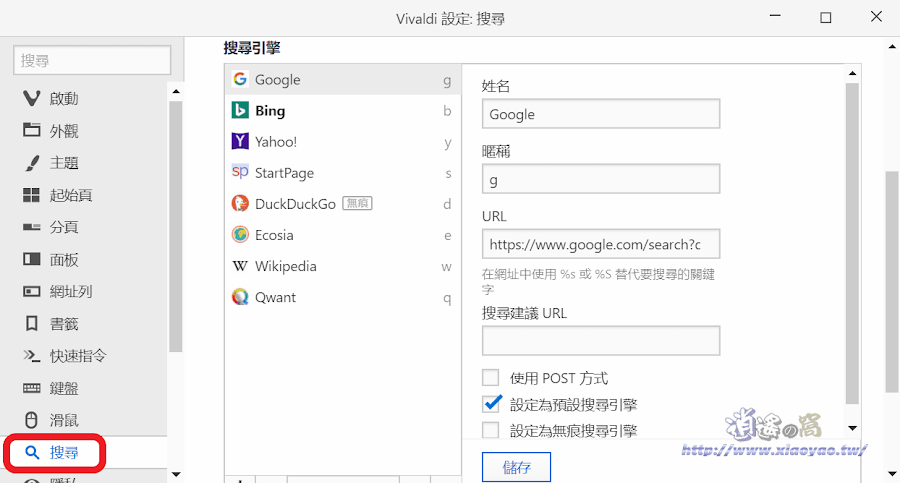
Task: Click the keyboard icon beside 鍵盤
Action: click(x=32, y=388)
